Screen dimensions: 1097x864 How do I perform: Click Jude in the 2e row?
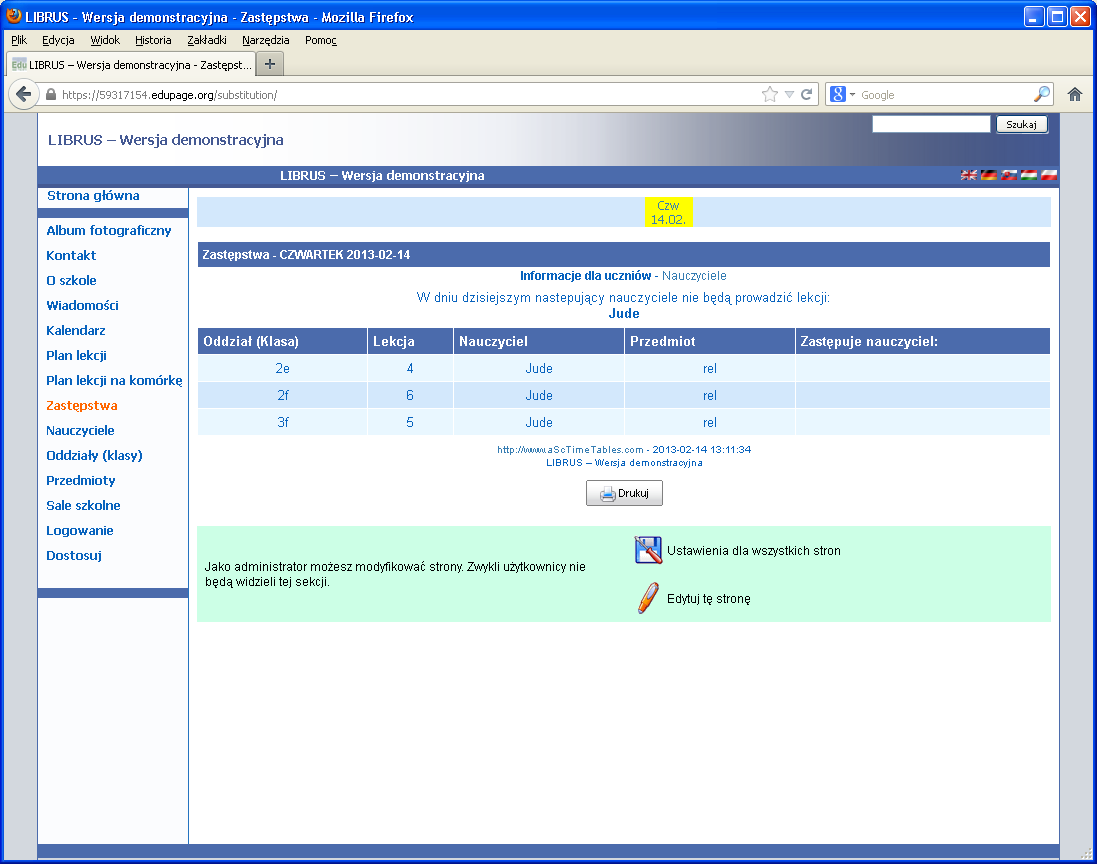(539, 369)
